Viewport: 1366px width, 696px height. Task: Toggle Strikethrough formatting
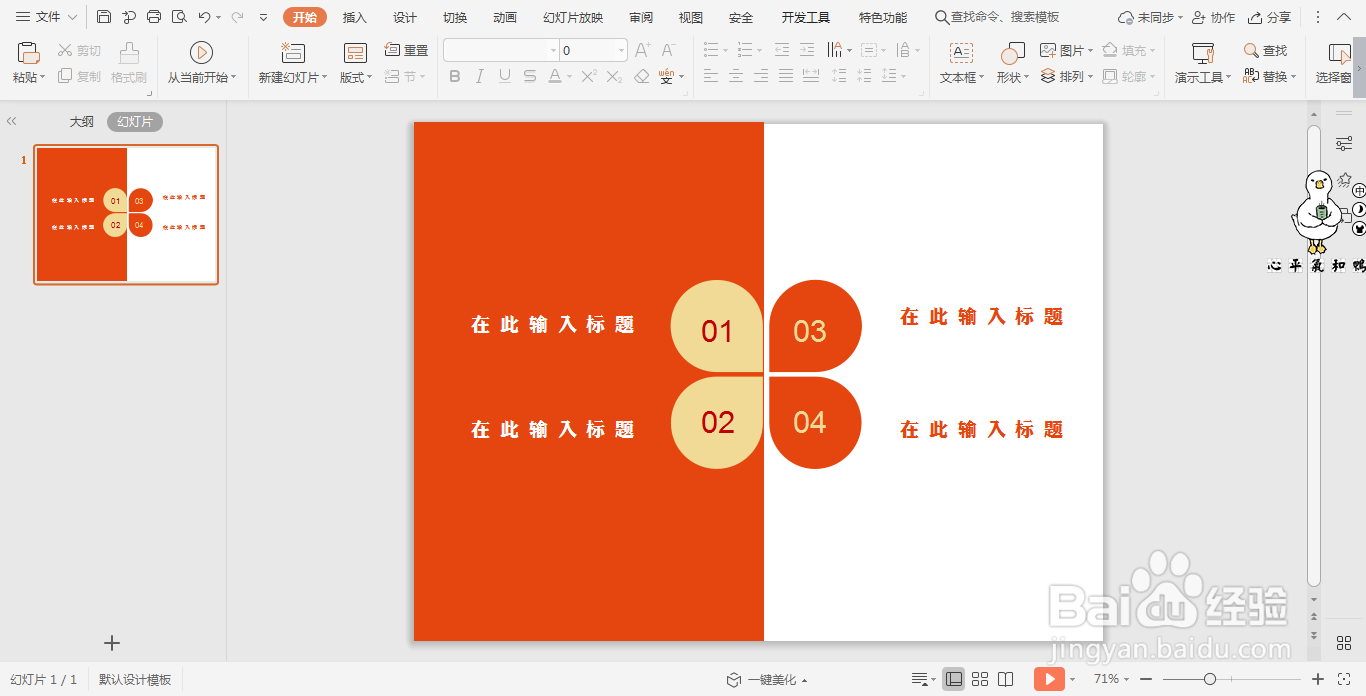530,76
